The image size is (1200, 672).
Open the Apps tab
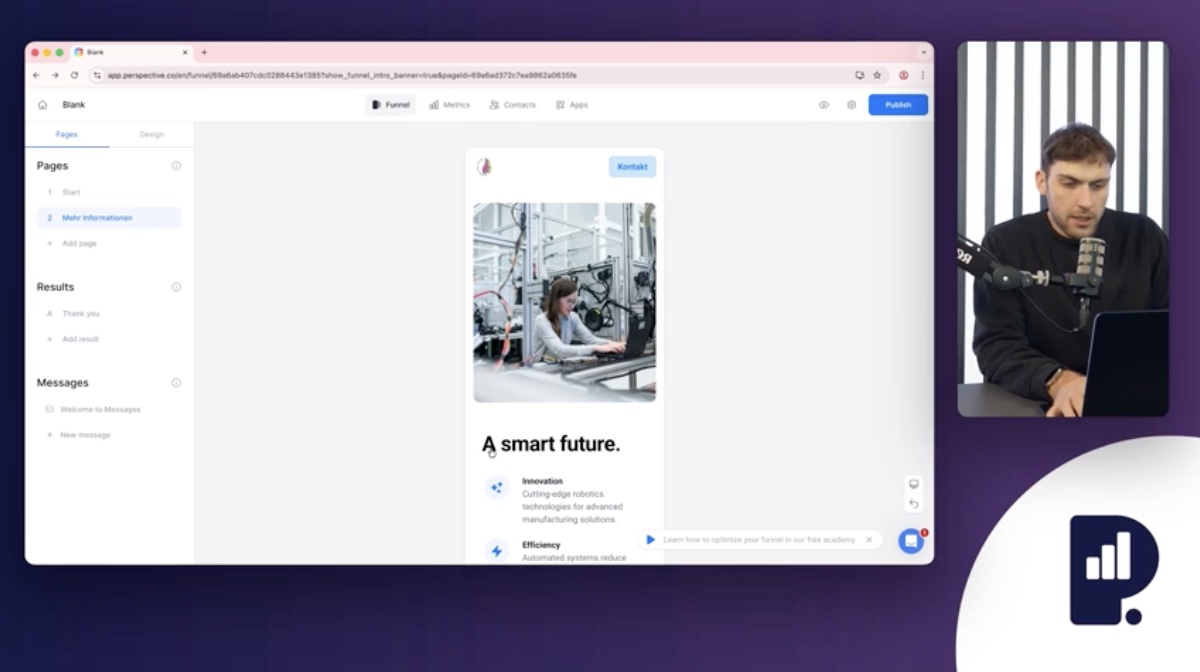pos(572,105)
